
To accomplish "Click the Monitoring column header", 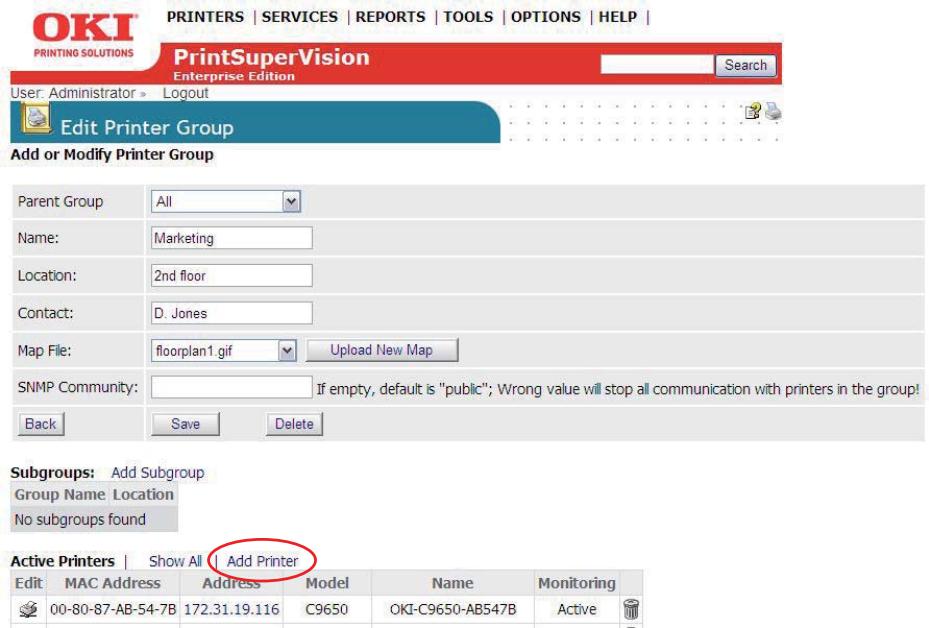I will coord(576,583).
